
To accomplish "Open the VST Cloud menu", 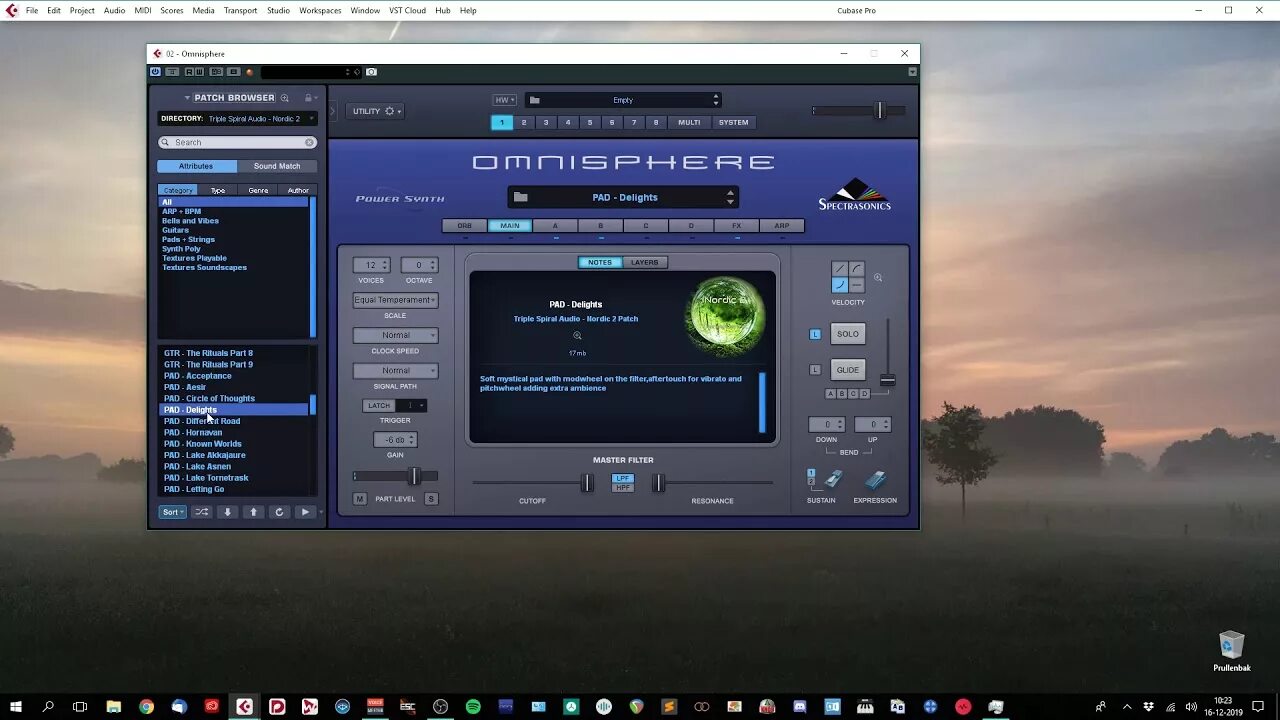I will 407,10.
